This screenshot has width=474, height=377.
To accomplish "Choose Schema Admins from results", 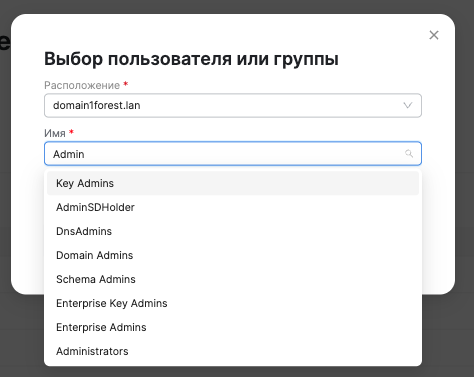I will (233, 279).
